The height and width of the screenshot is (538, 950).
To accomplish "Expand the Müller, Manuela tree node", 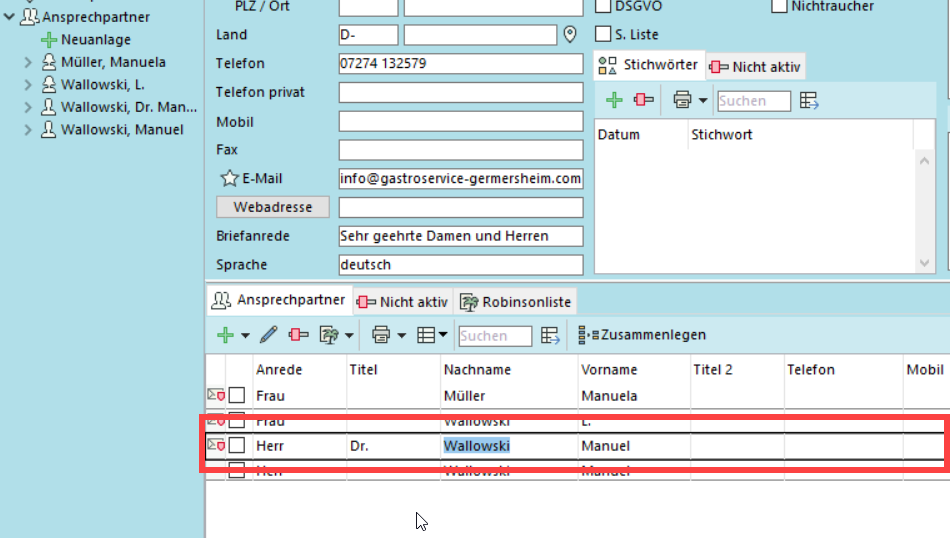I will [28, 62].
